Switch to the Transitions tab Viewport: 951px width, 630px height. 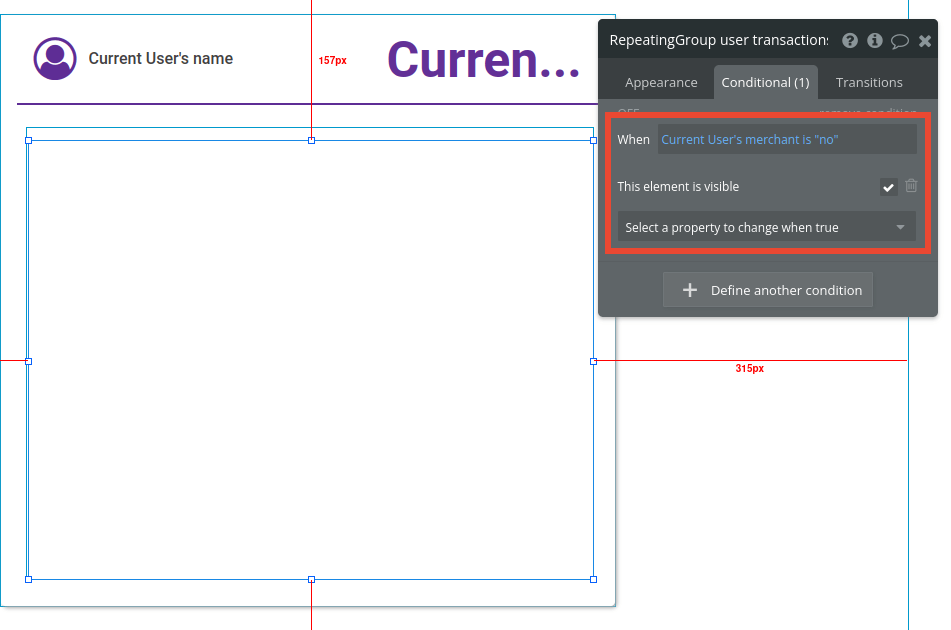tap(868, 82)
